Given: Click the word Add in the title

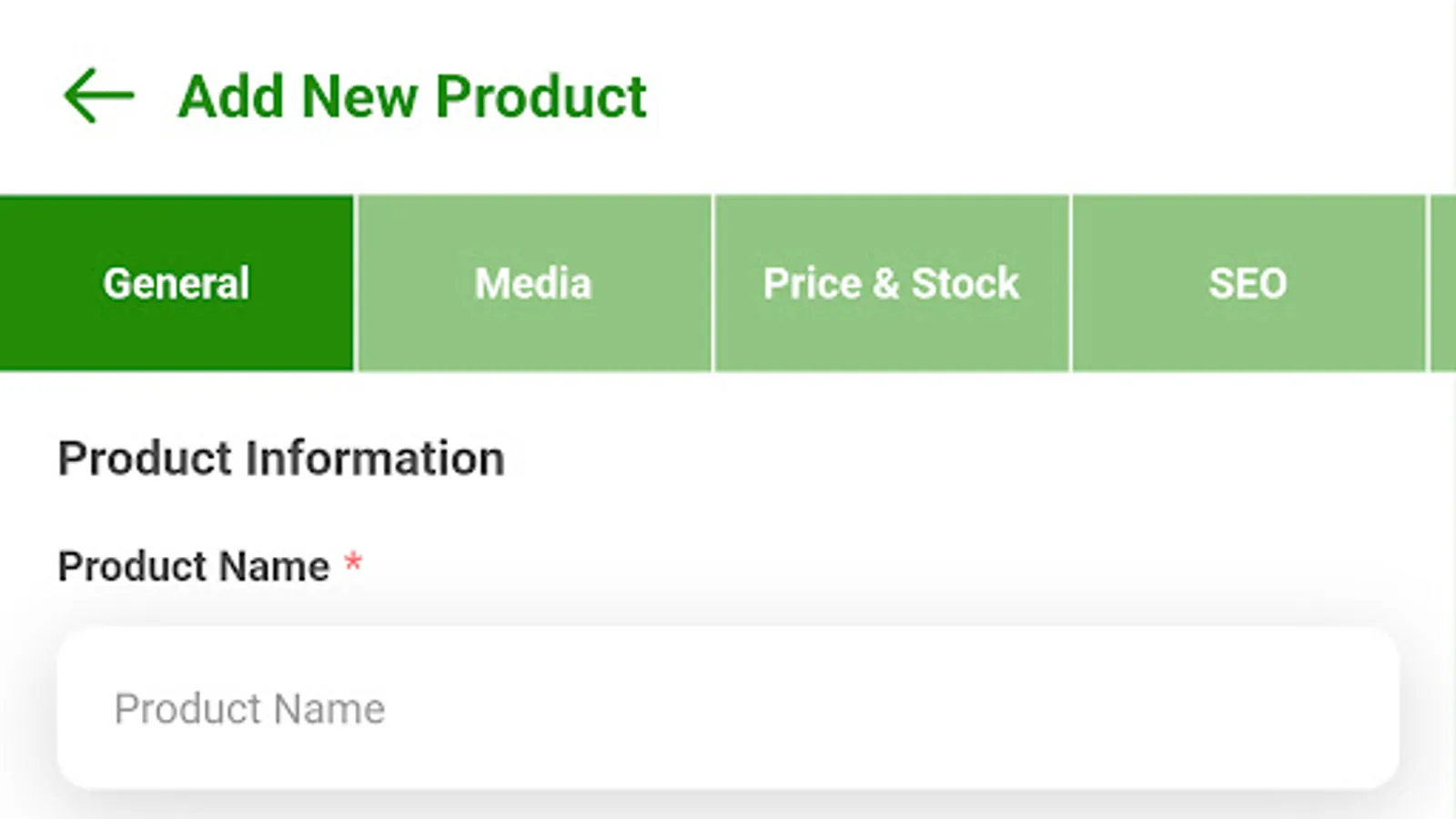Looking at the screenshot, I should point(231,96).
